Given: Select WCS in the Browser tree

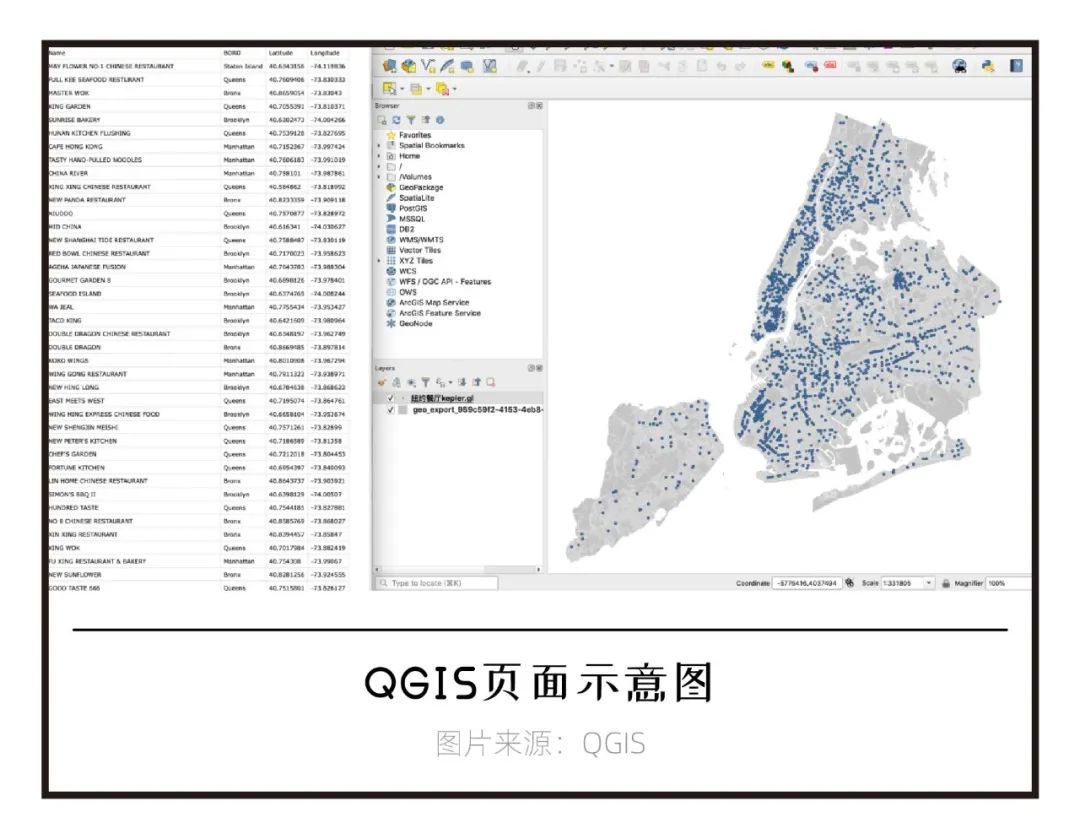Looking at the screenshot, I should coord(402,271).
